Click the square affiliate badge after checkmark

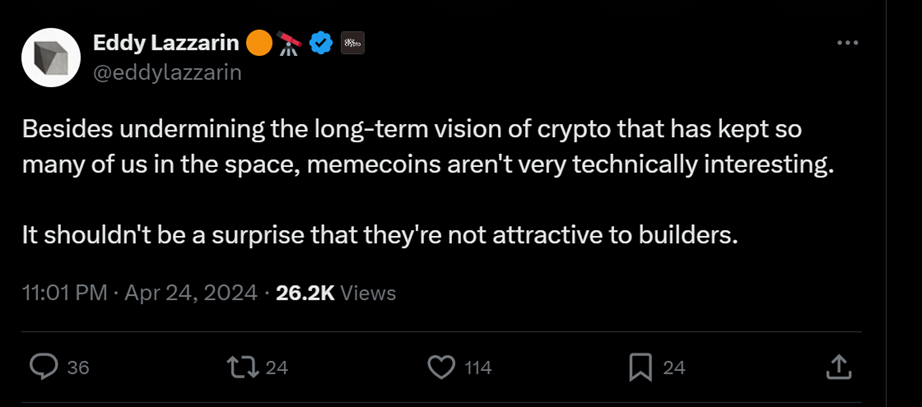point(352,43)
